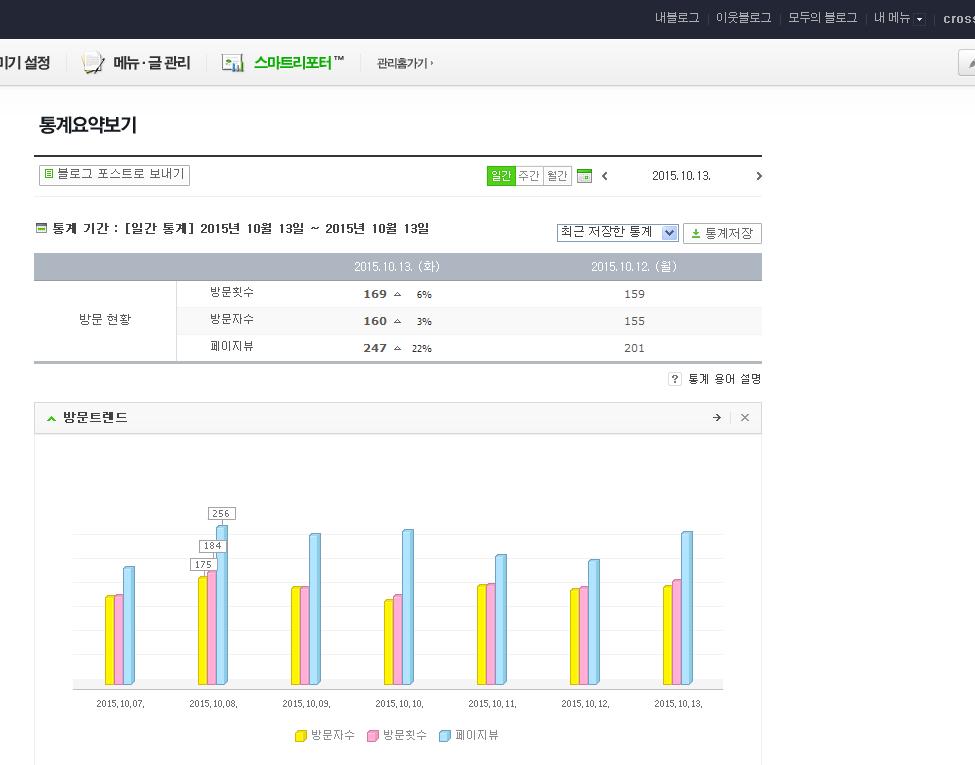Click the statistics terms help icon
The height and width of the screenshot is (765, 975).
tap(675, 379)
